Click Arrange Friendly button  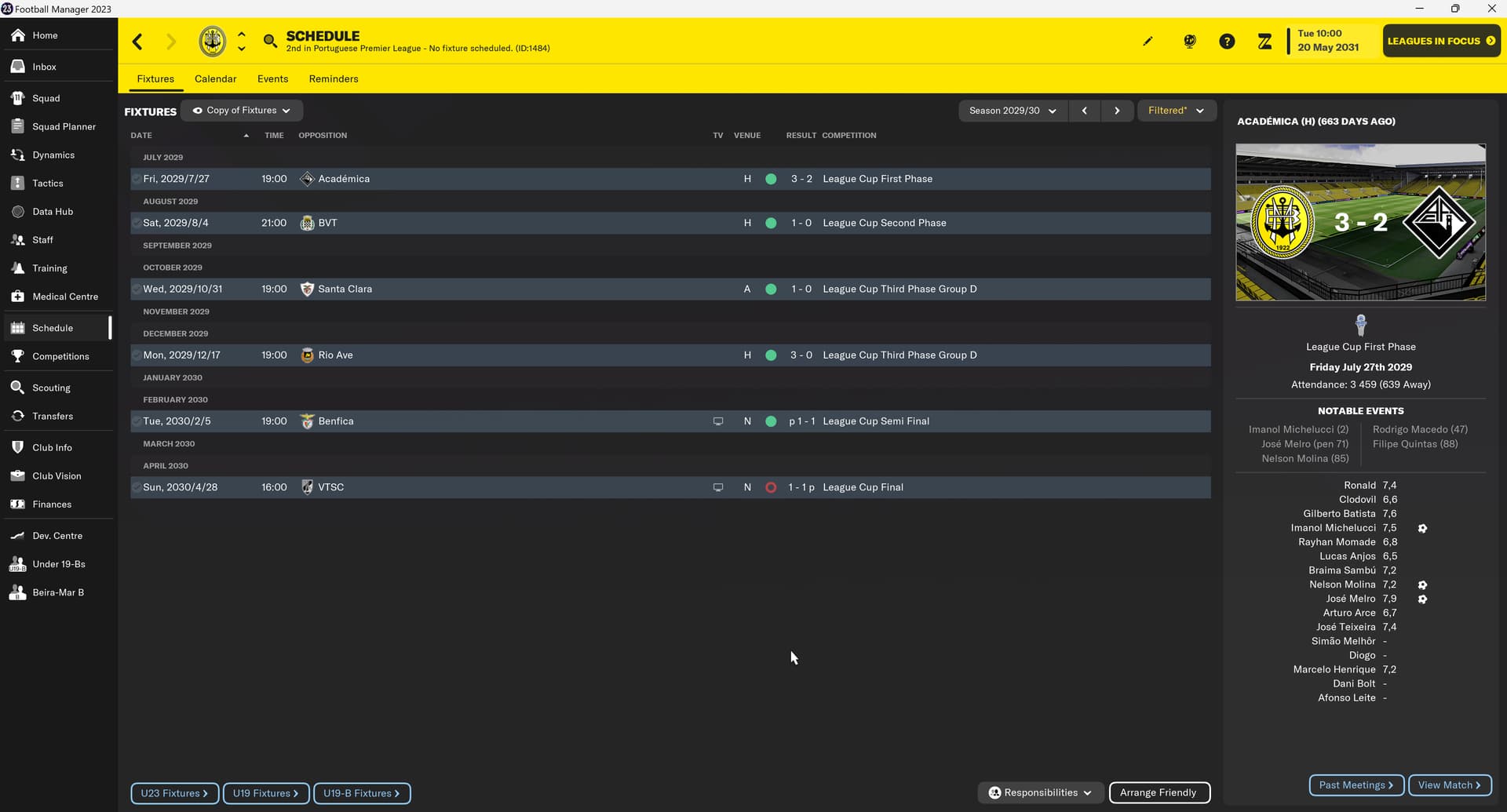pyautogui.click(x=1159, y=792)
